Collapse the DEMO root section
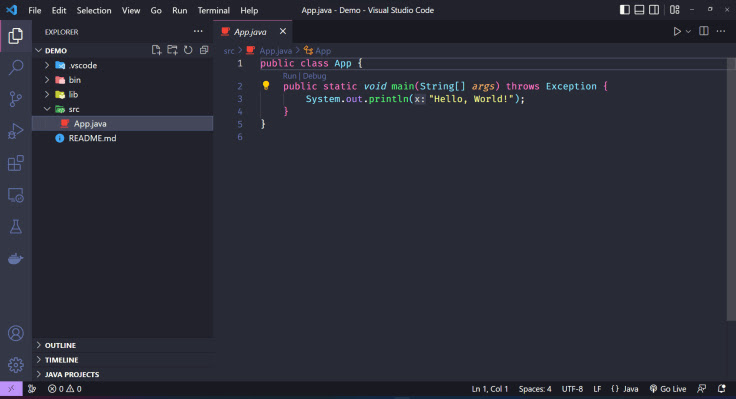 click(38, 50)
